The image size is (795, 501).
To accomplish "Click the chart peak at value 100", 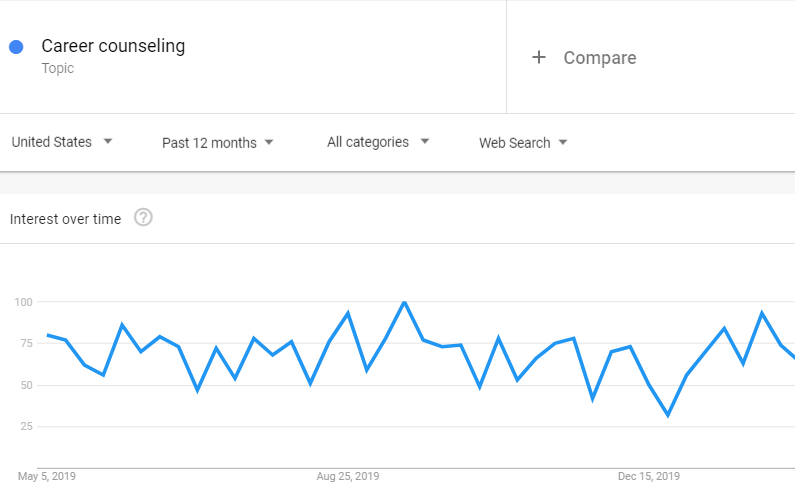I will click(x=404, y=302).
